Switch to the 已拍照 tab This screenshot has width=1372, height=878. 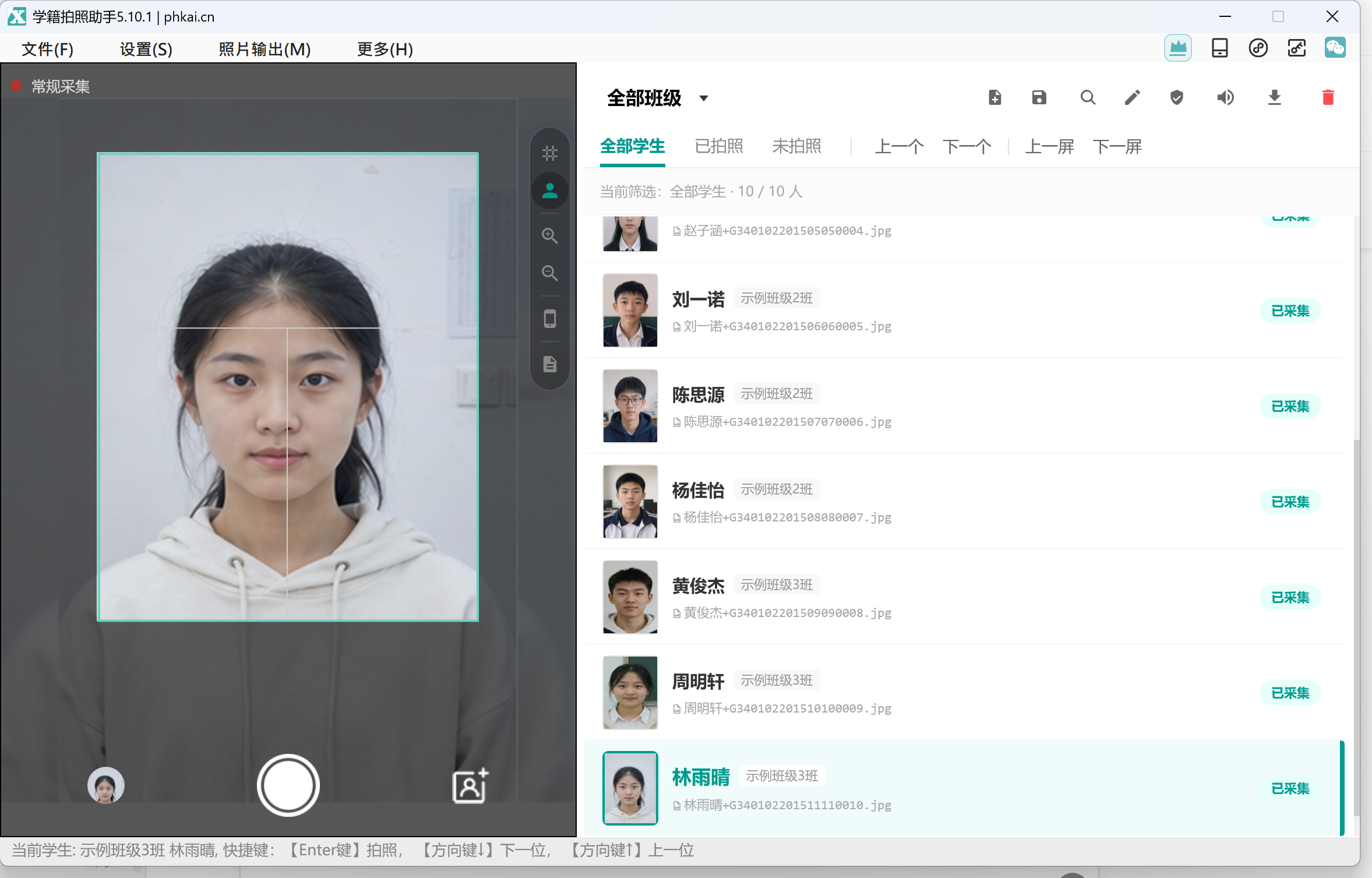pos(719,146)
